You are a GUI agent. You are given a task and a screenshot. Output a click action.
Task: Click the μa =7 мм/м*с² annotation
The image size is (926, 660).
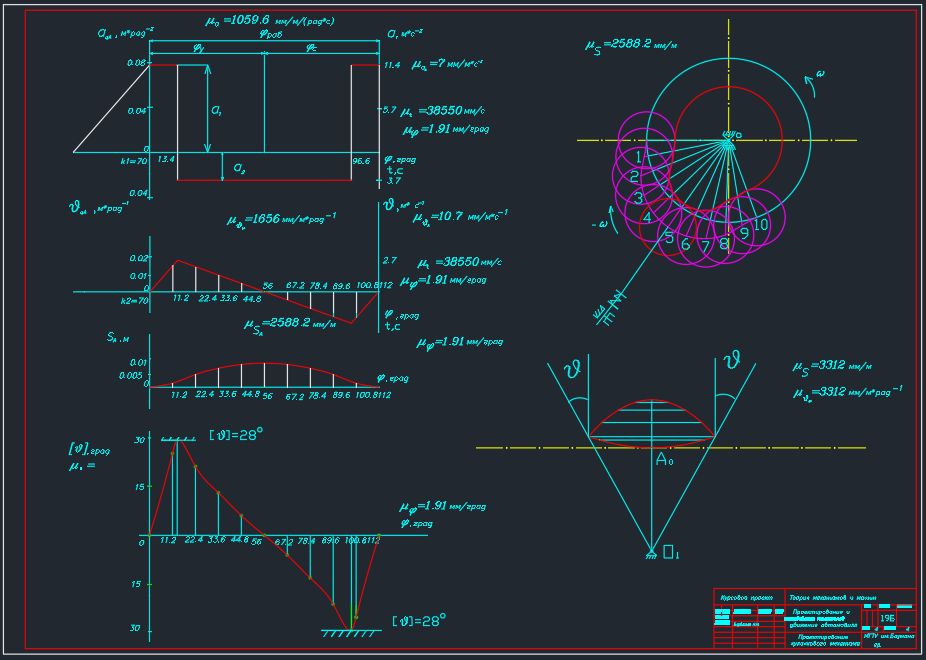coord(447,64)
